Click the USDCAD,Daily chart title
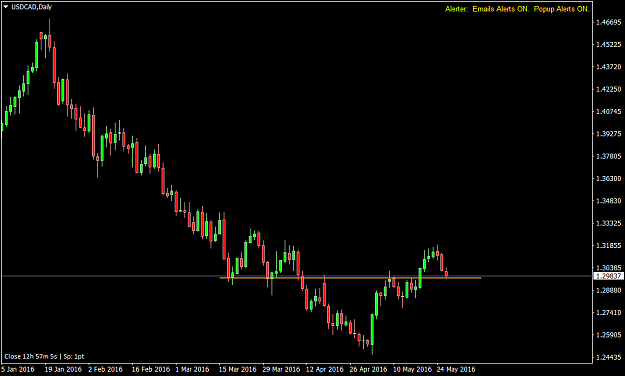This screenshot has width=625, height=376. tap(31, 7)
